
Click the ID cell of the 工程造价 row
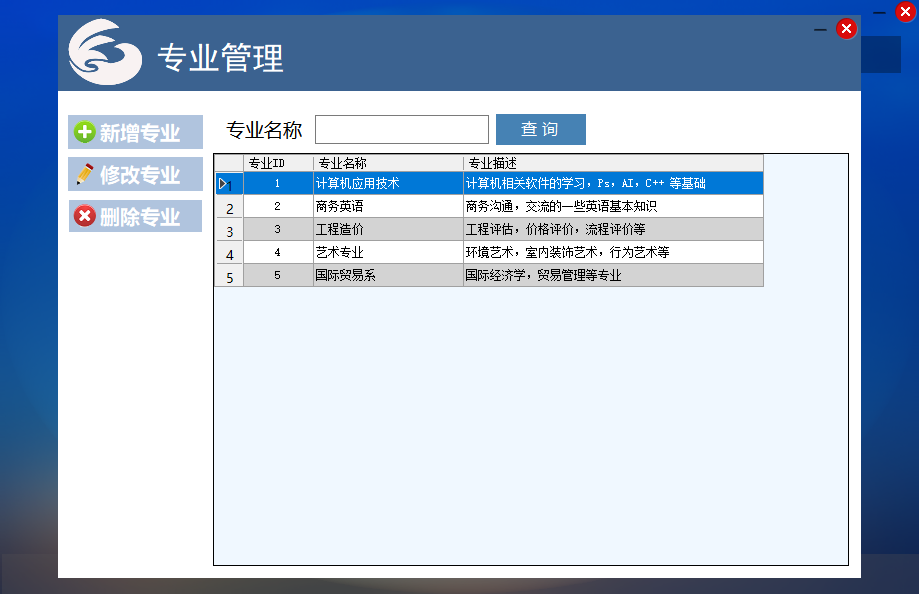[278, 229]
